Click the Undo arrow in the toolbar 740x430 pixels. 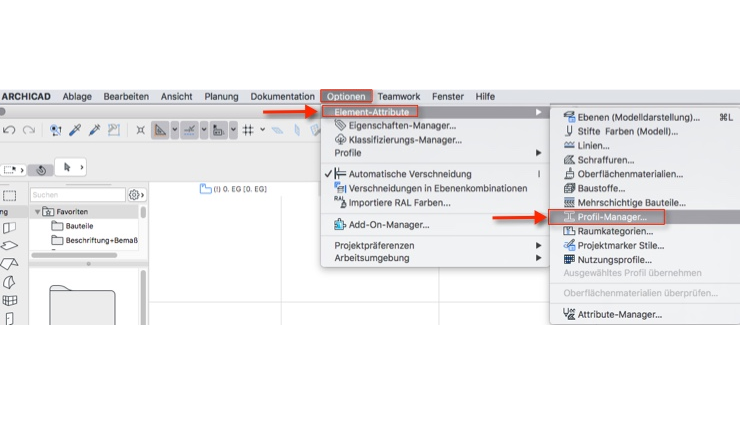9,130
